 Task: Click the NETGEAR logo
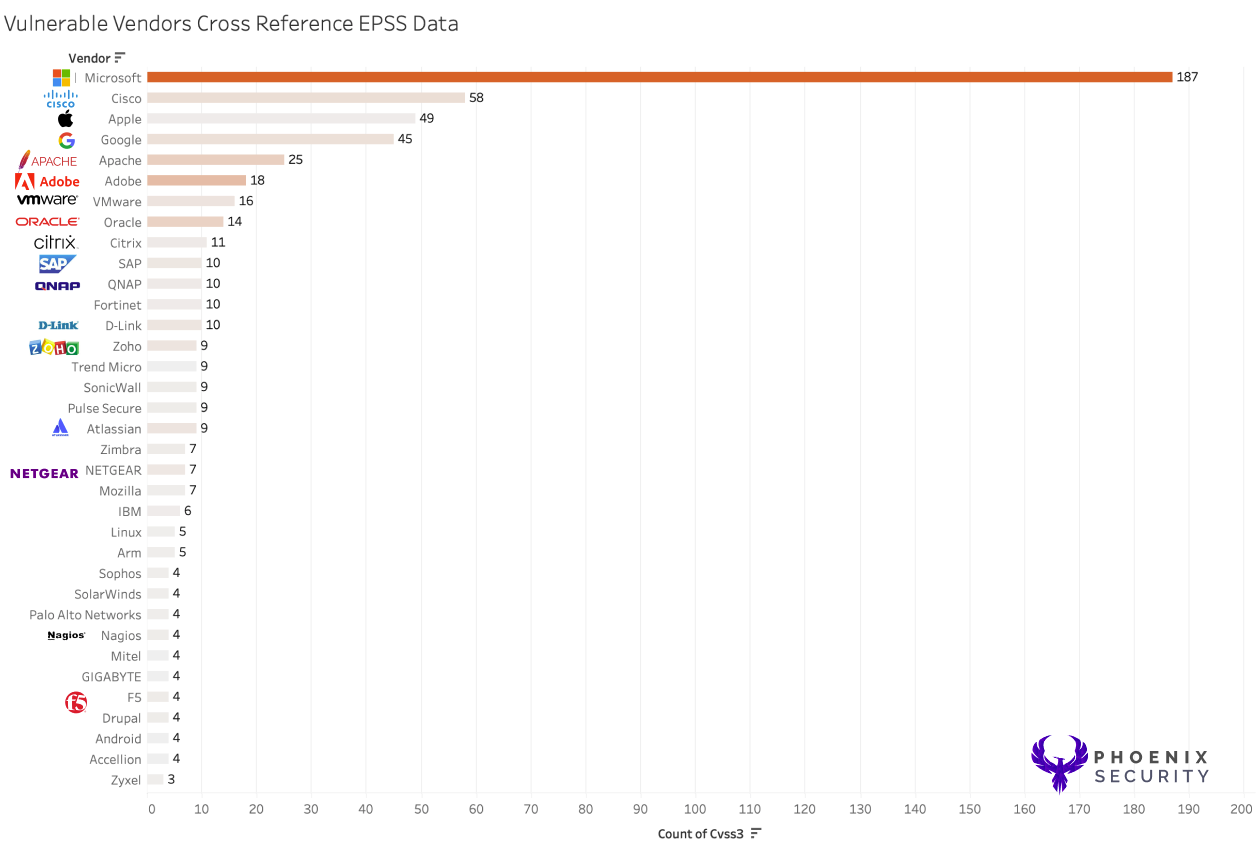44,473
